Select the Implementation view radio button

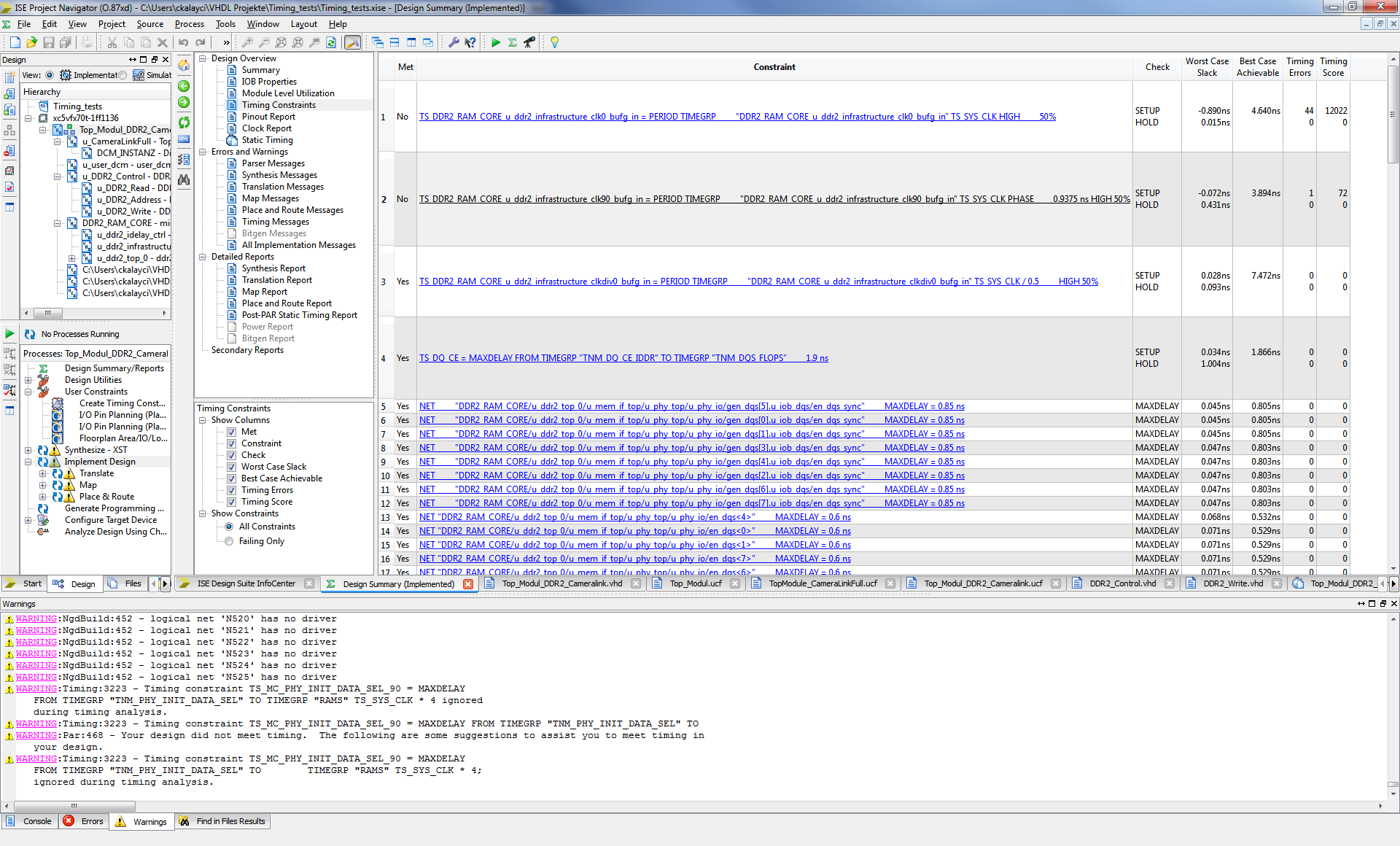50,75
